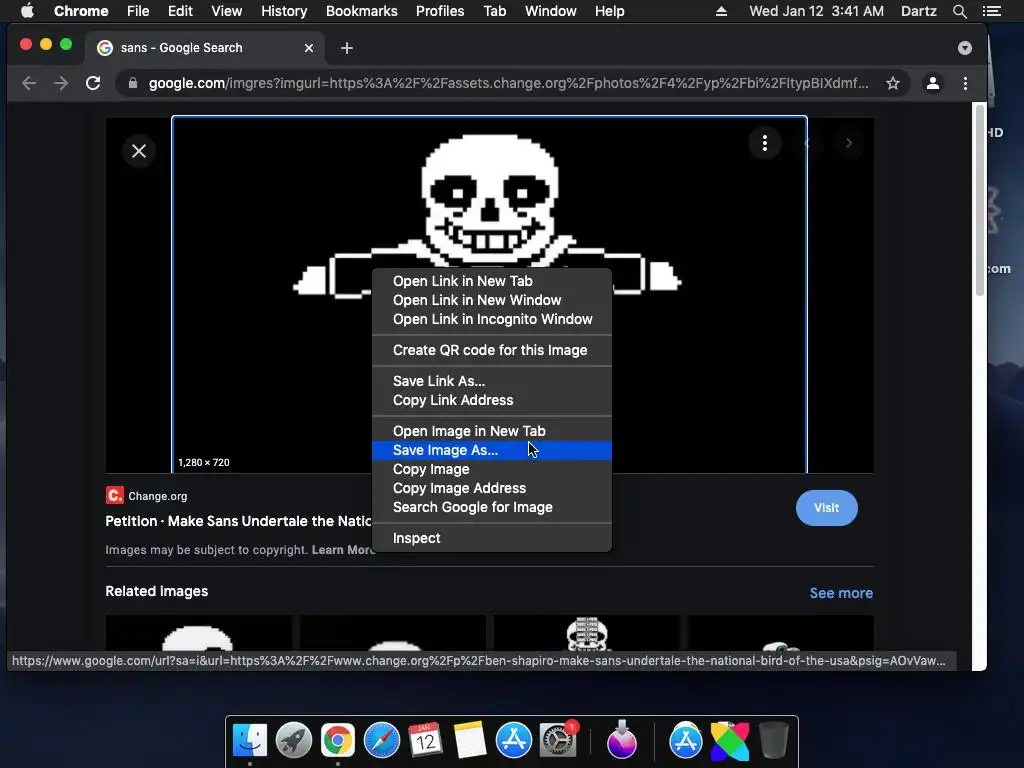Bookmark this page with the star icon
Viewport: 1024px width, 768px height.
893,83
